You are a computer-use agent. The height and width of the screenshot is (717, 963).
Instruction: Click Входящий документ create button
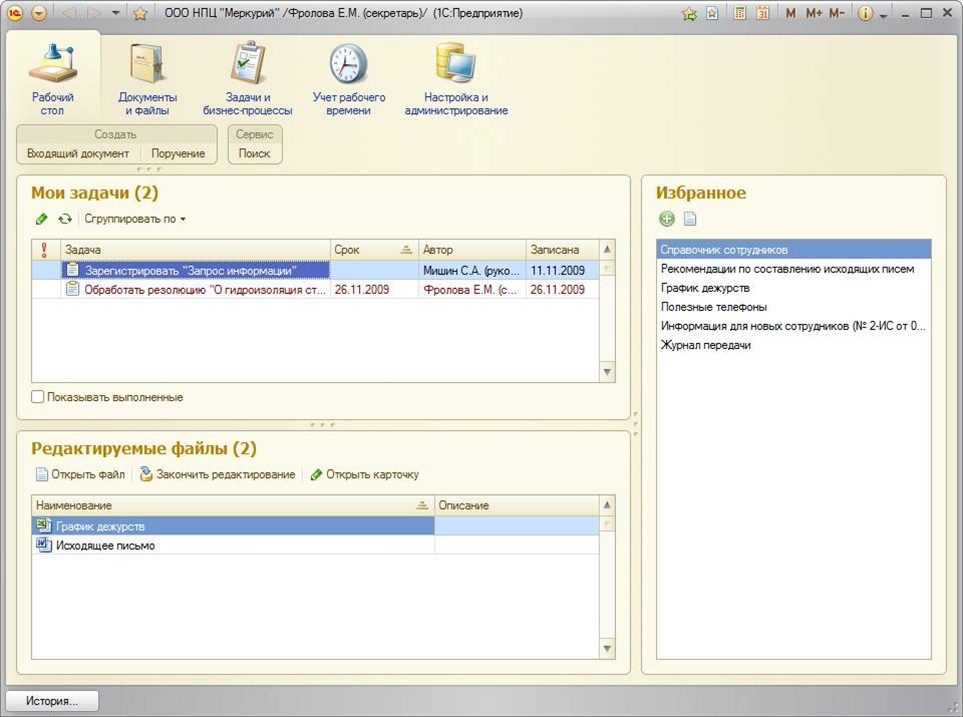[x=78, y=153]
